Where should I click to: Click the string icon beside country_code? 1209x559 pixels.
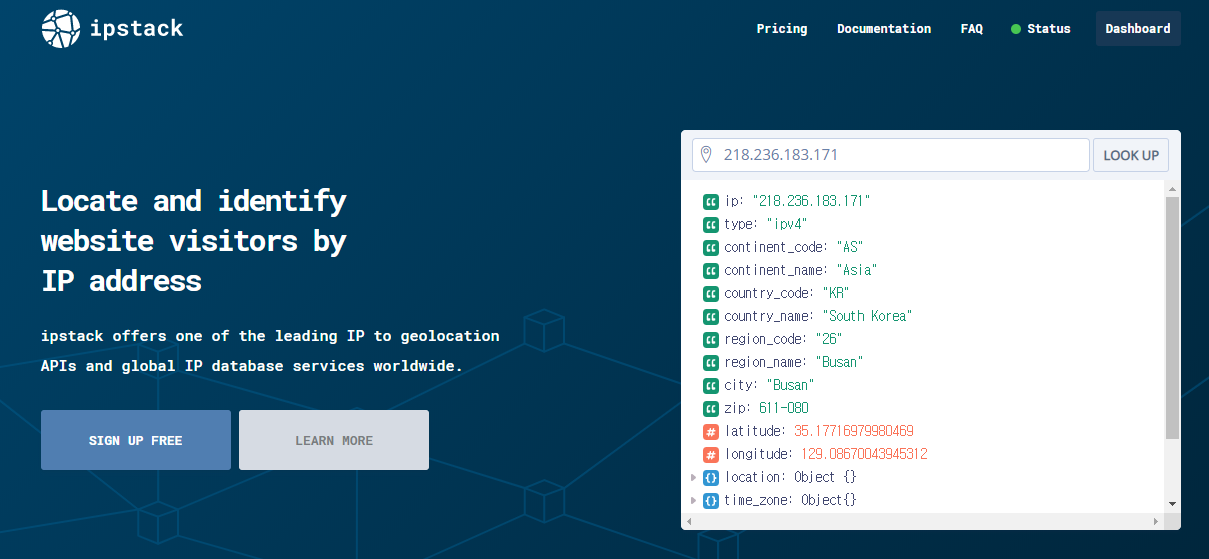coord(711,293)
